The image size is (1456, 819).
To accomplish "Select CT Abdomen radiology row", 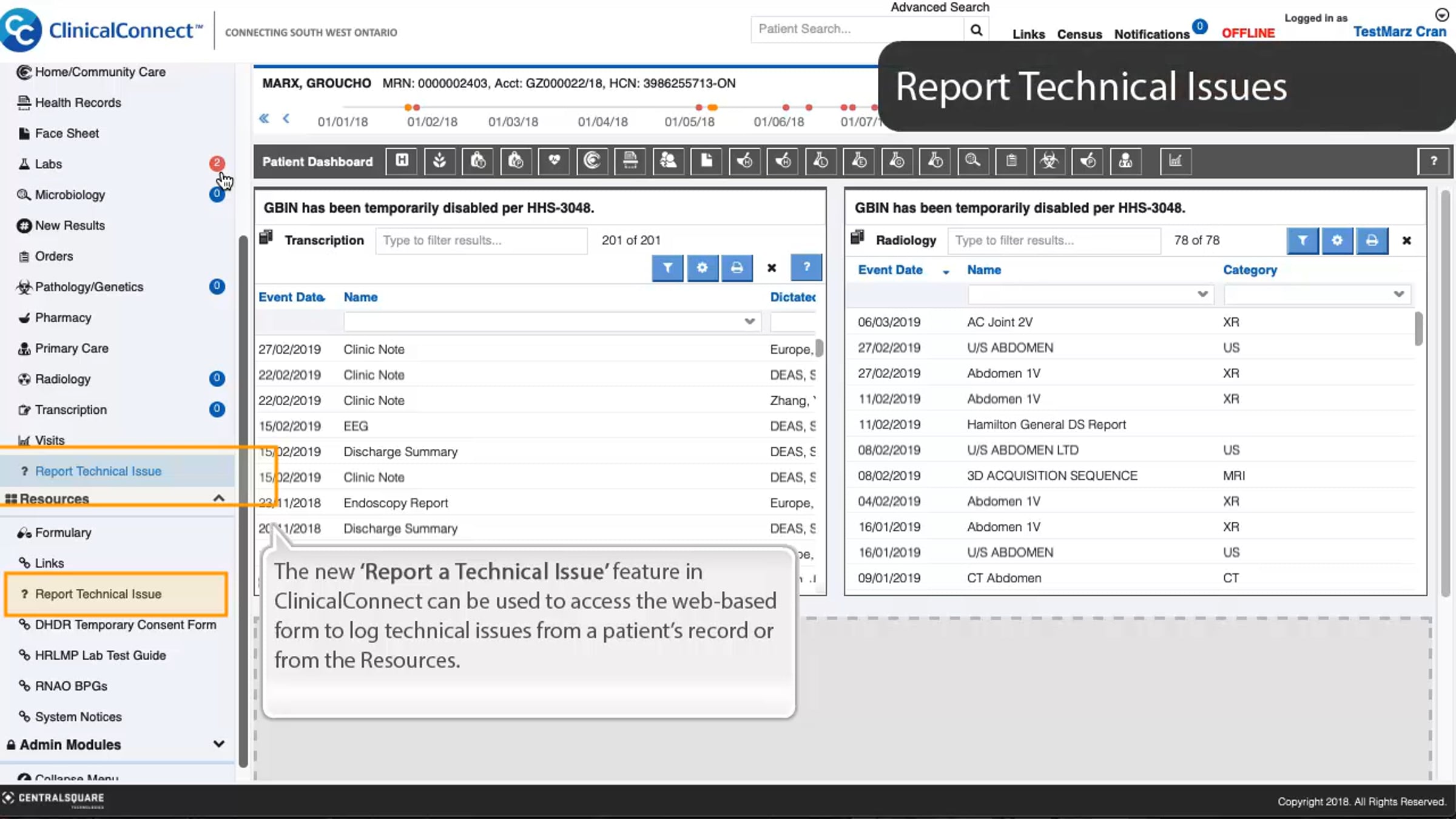I will (1130, 578).
